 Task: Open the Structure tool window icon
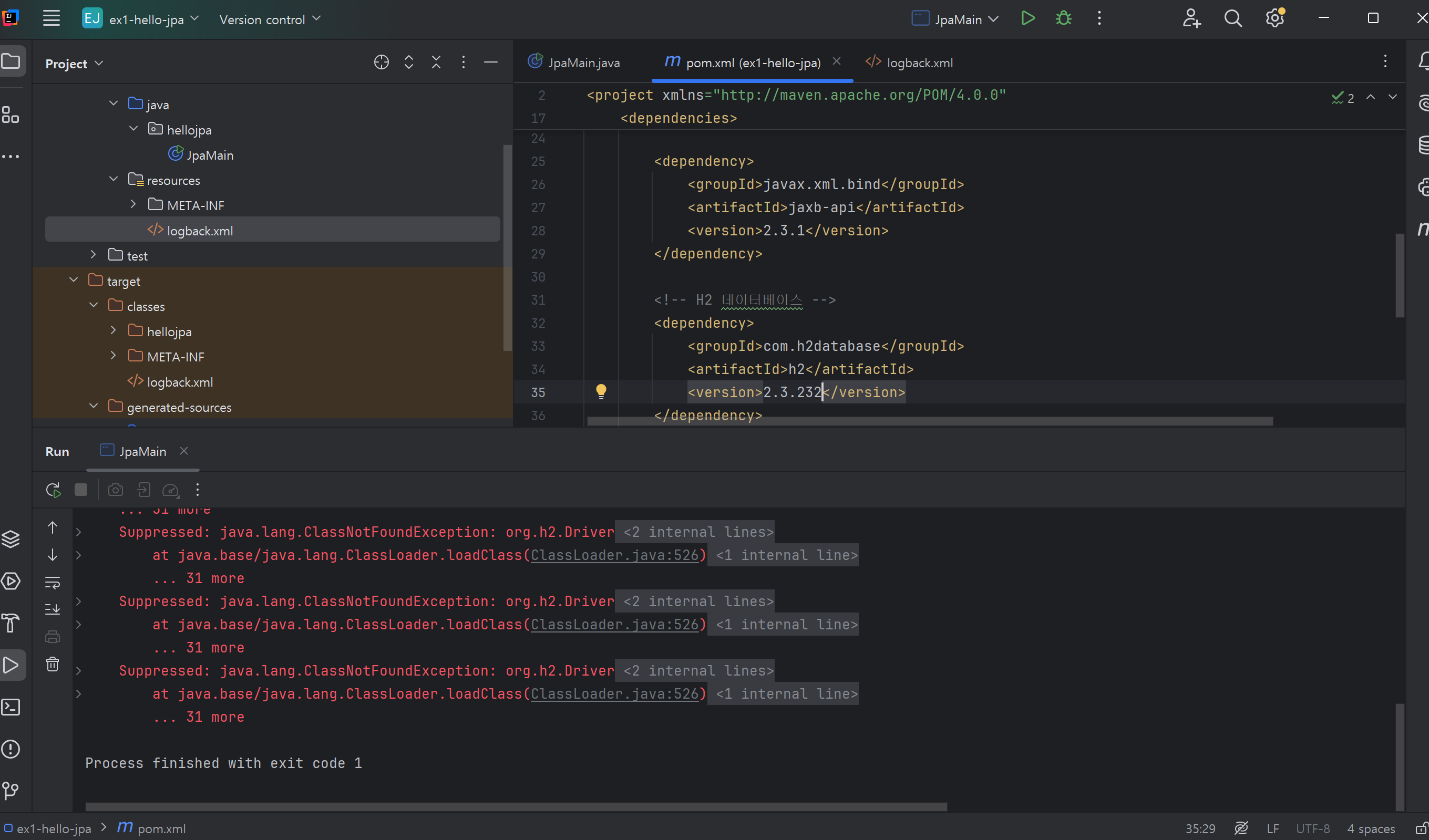click(x=11, y=115)
